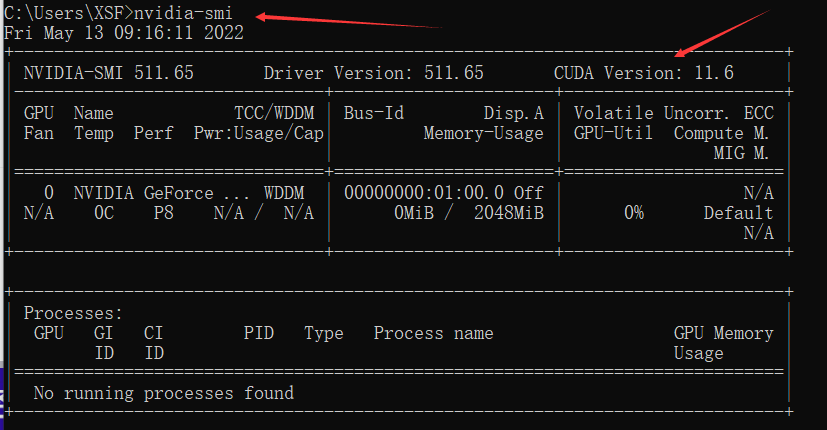Click the 'PID' column header
Viewport: 827px width, 430px height.
(x=258, y=333)
